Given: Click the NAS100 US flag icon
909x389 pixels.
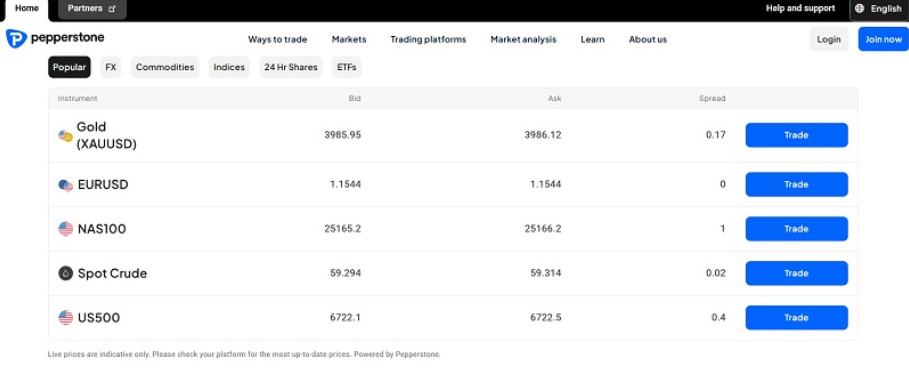Looking at the screenshot, I should point(66,229).
